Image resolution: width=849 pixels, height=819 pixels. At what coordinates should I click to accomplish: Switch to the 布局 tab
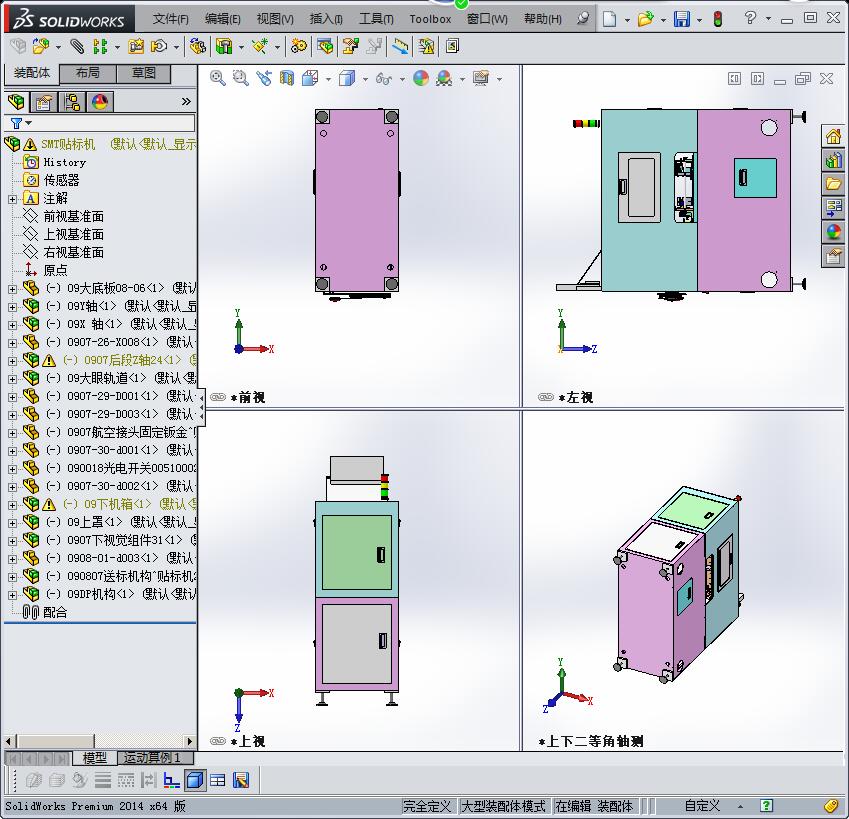pos(87,73)
